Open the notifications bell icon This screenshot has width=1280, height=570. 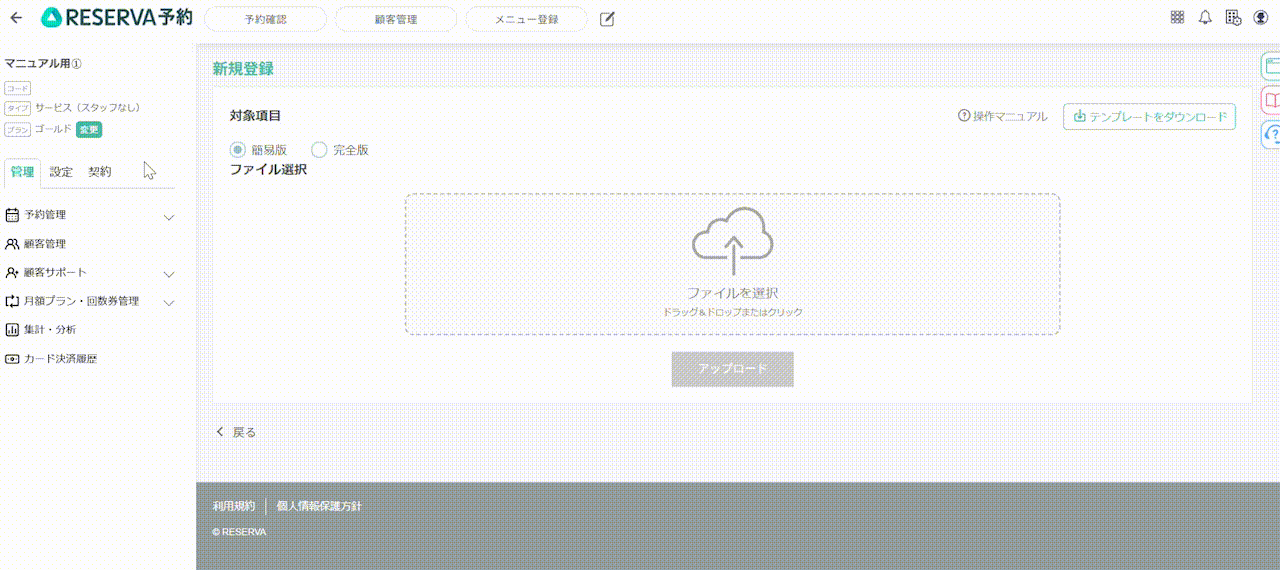point(1205,18)
